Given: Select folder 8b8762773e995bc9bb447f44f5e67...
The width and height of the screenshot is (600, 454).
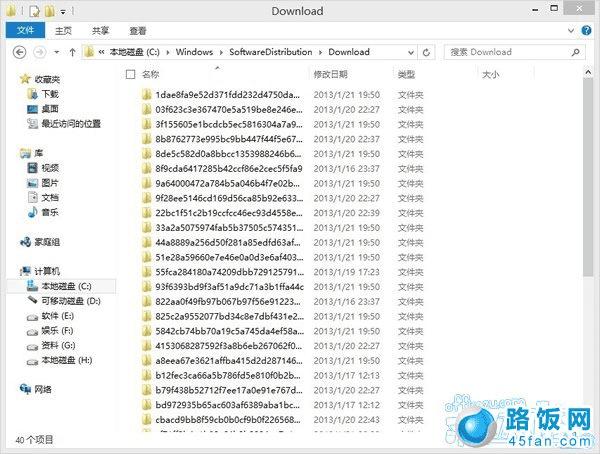Looking at the screenshot, I should (229, 139).
